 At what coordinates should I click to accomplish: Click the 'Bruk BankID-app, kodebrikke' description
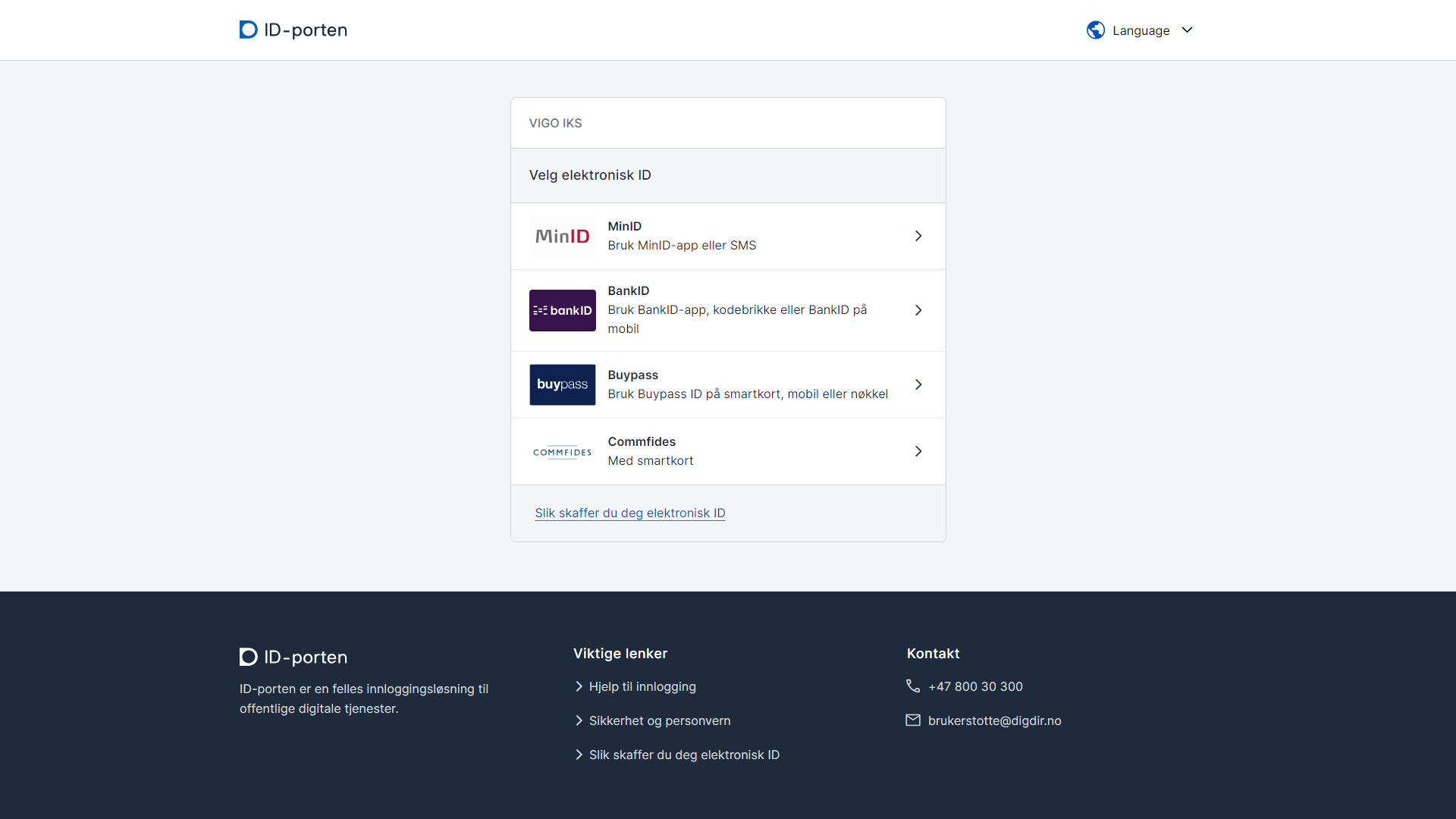(x=736, y=319)
